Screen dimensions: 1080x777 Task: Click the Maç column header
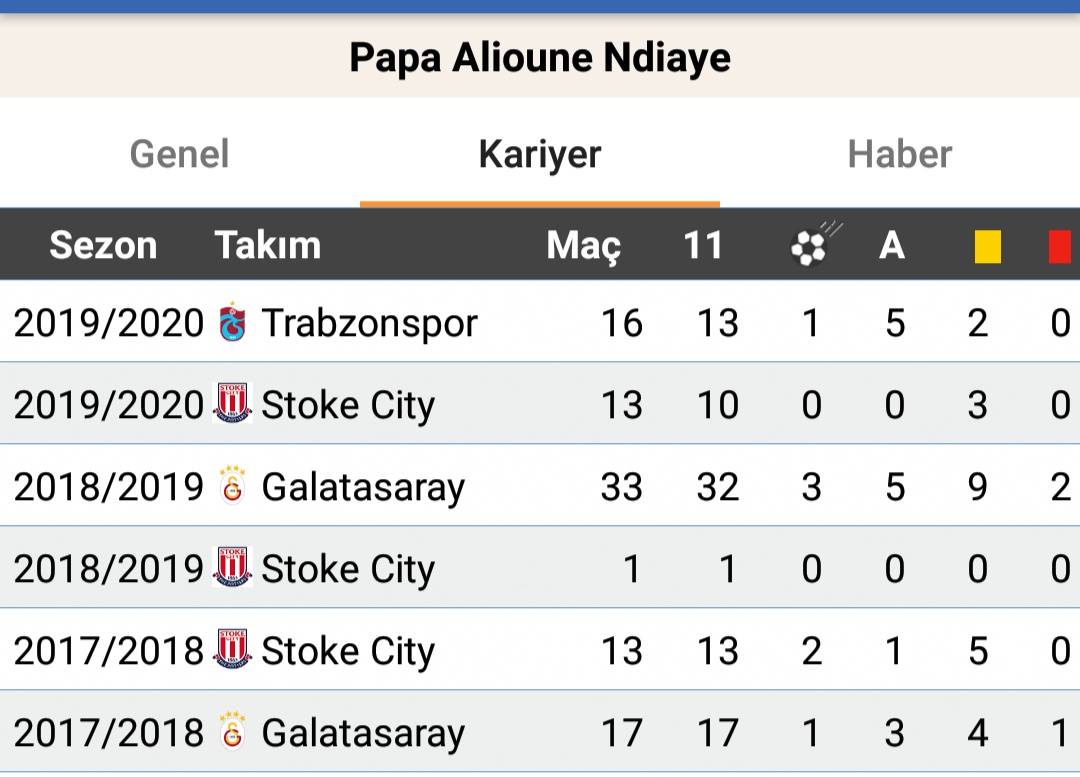click(584, 246)
